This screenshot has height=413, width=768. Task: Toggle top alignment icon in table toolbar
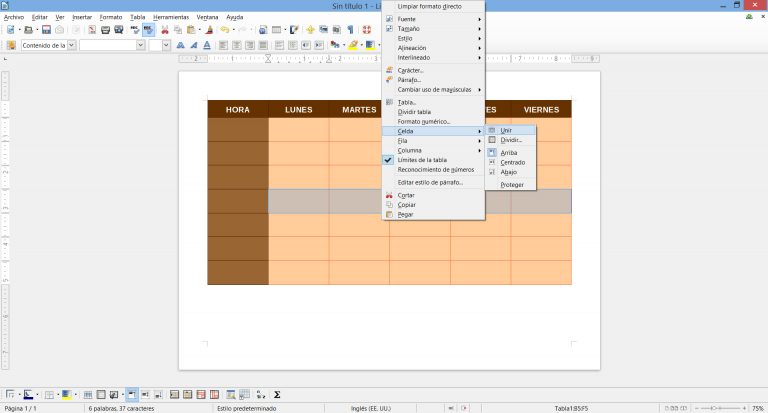[132, 394]
